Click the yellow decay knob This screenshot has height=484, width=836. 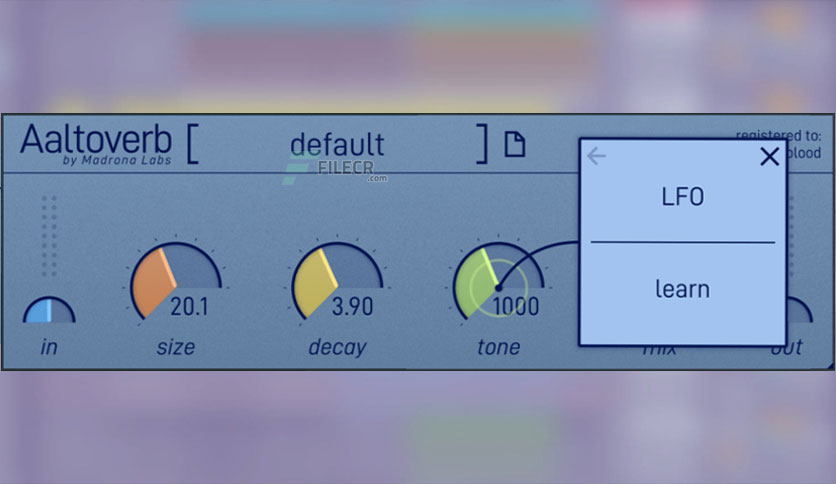coord(337,281)
